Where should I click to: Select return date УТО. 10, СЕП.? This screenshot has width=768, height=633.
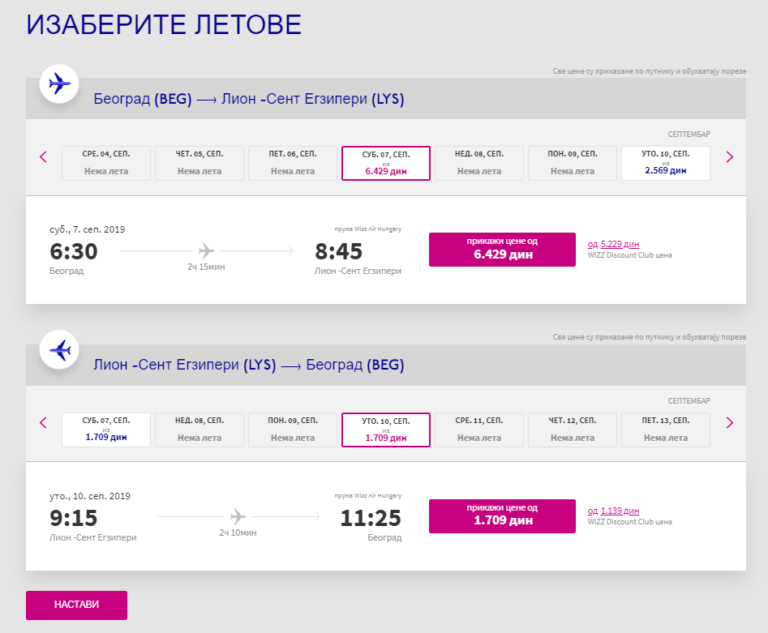tap(386, 430)
